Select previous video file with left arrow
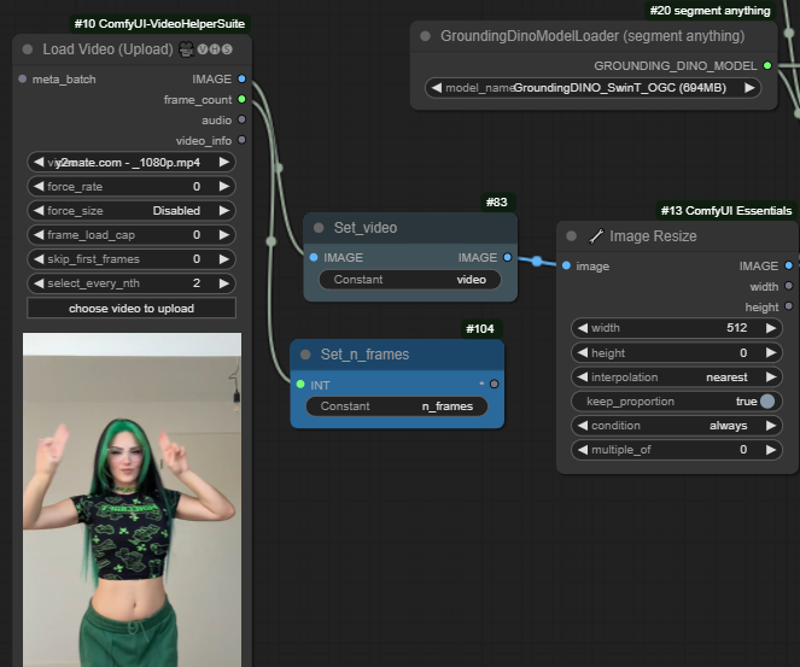Image resolution: width=800 pixels, height=667 pixels. coord(39,162)
